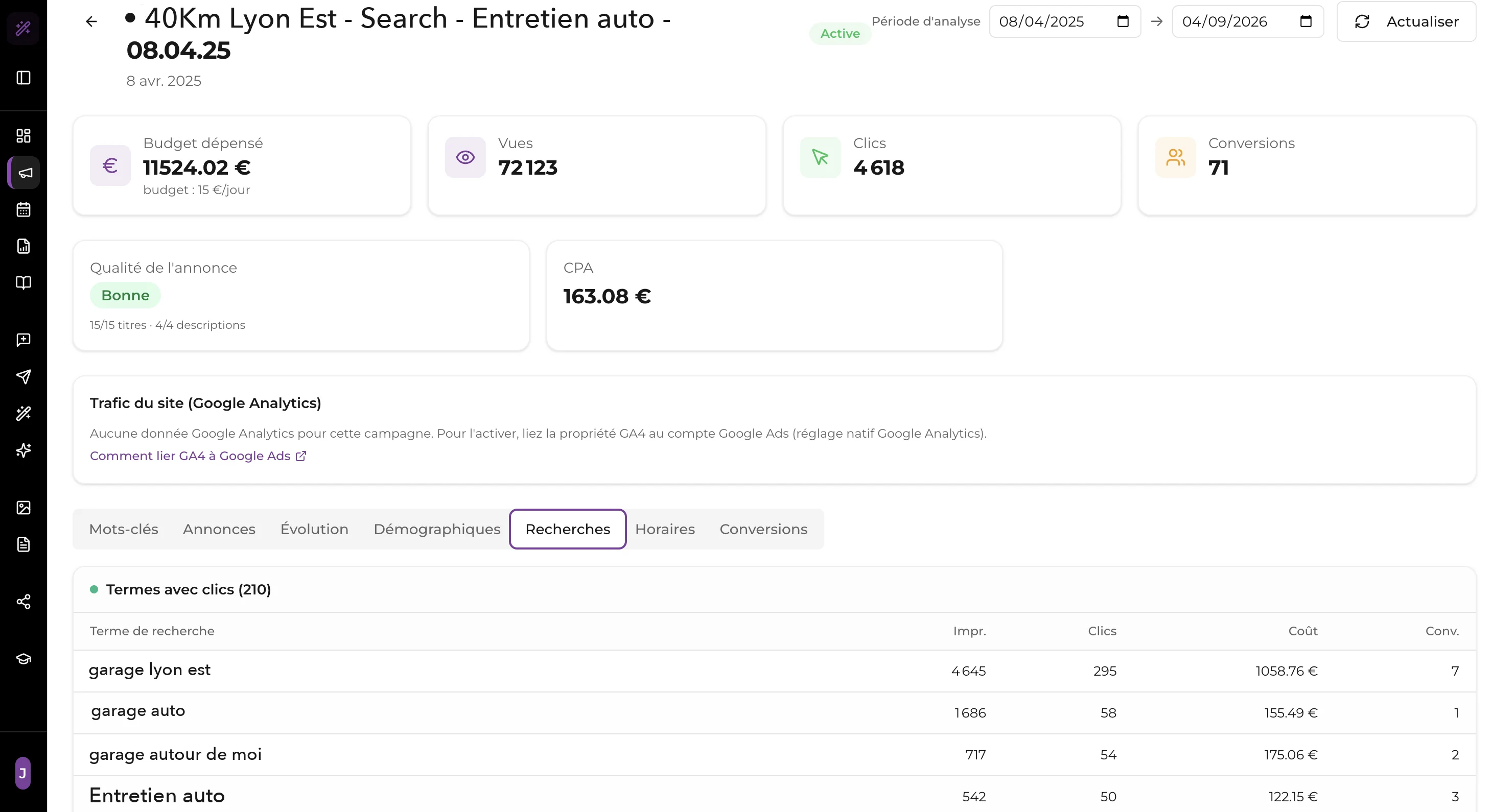The width and height of the screenshot is (1492, 812).
Task: Click the Bonne quality badge
Action: (125, 295)
